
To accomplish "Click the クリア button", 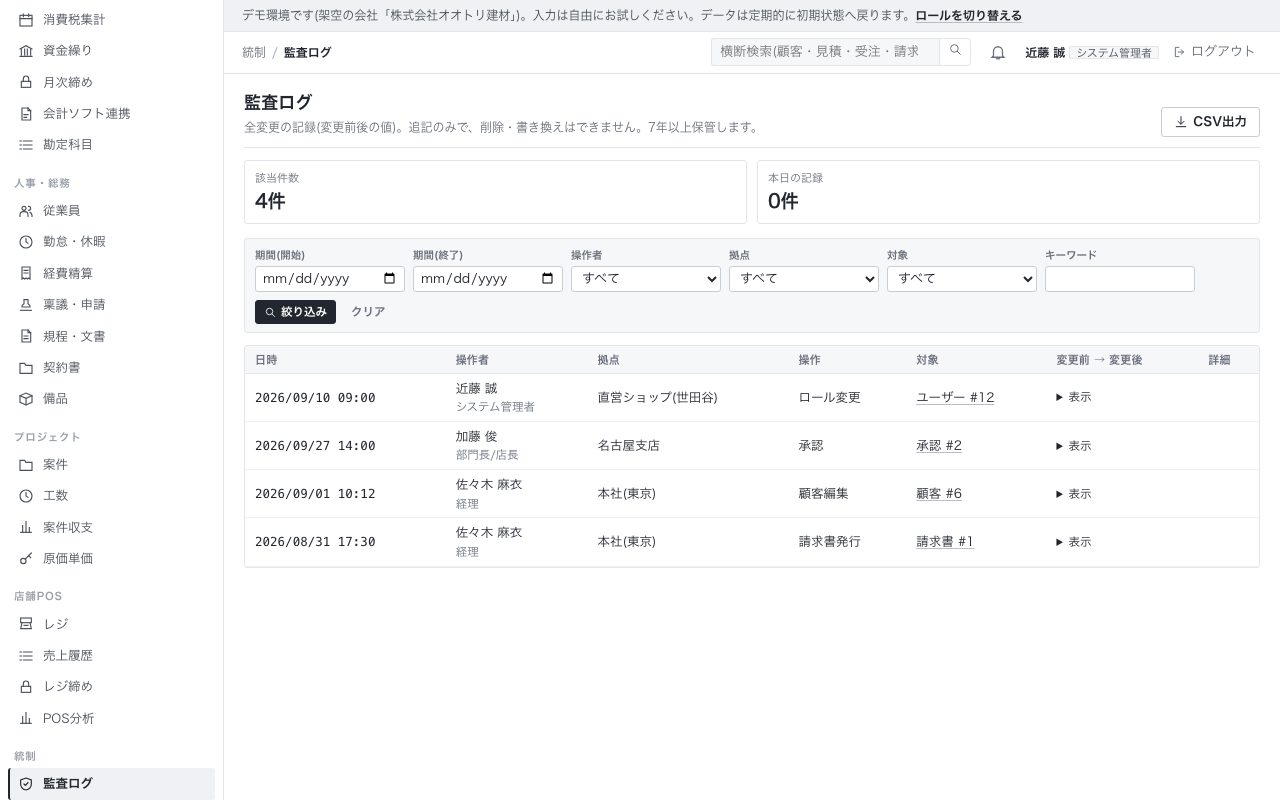I will pyautogui.click(x=368, y=312).
